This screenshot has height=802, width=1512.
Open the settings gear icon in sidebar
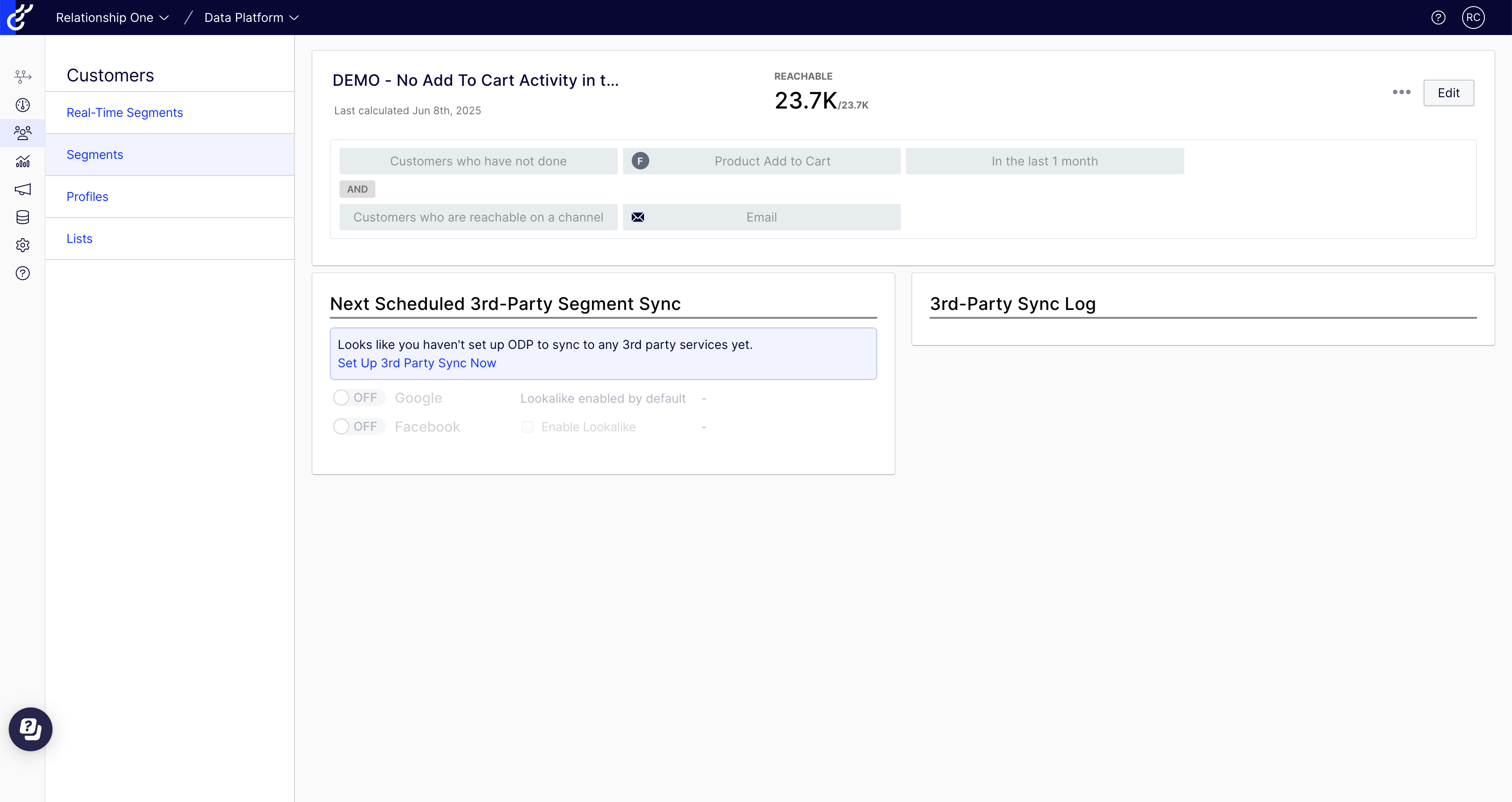coord(22,246)
